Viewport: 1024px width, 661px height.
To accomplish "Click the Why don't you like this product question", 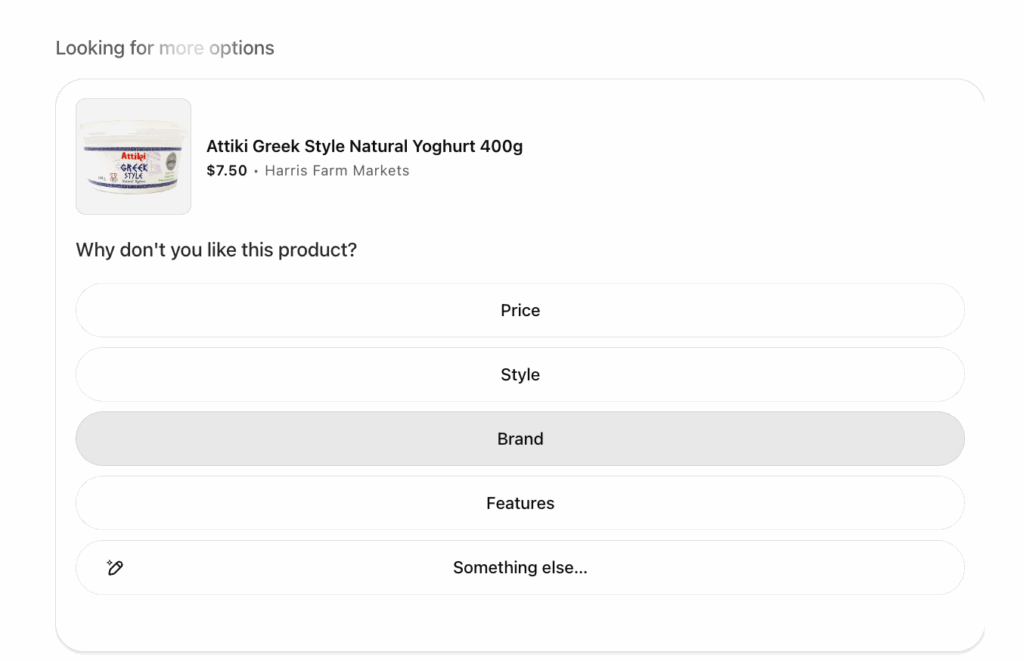I will coord(216,250).
